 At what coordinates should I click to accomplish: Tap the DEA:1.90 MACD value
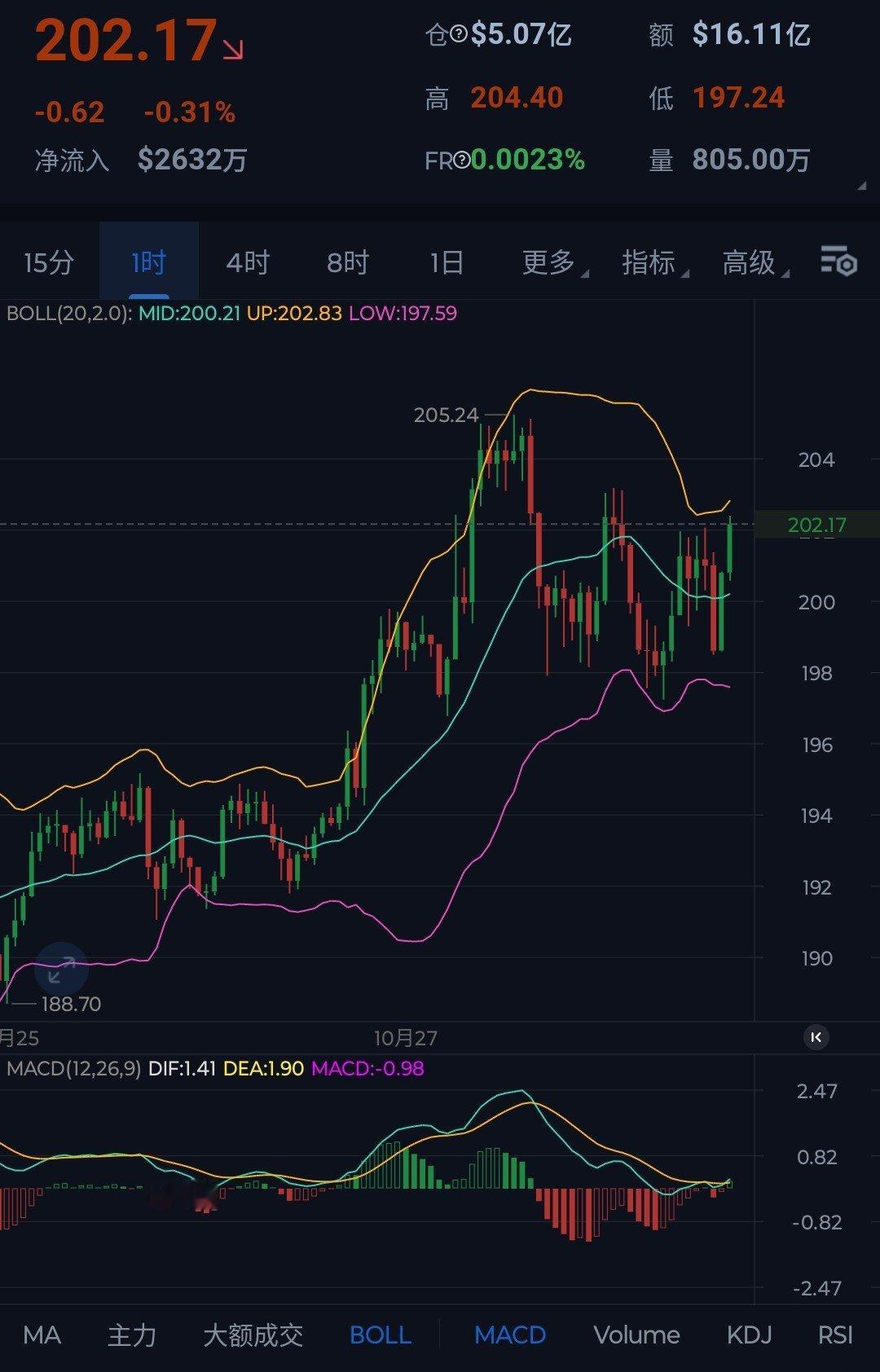tap(263, 1068)
